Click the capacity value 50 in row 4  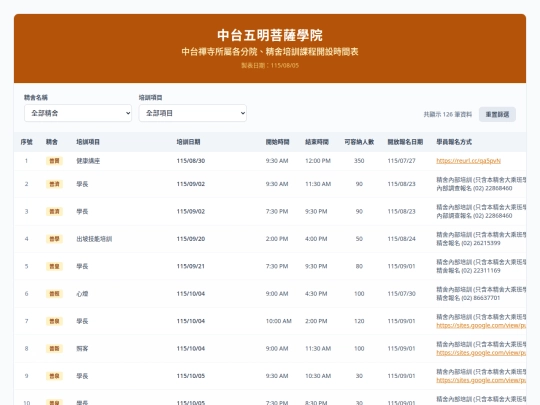click(x=359, y=239)
